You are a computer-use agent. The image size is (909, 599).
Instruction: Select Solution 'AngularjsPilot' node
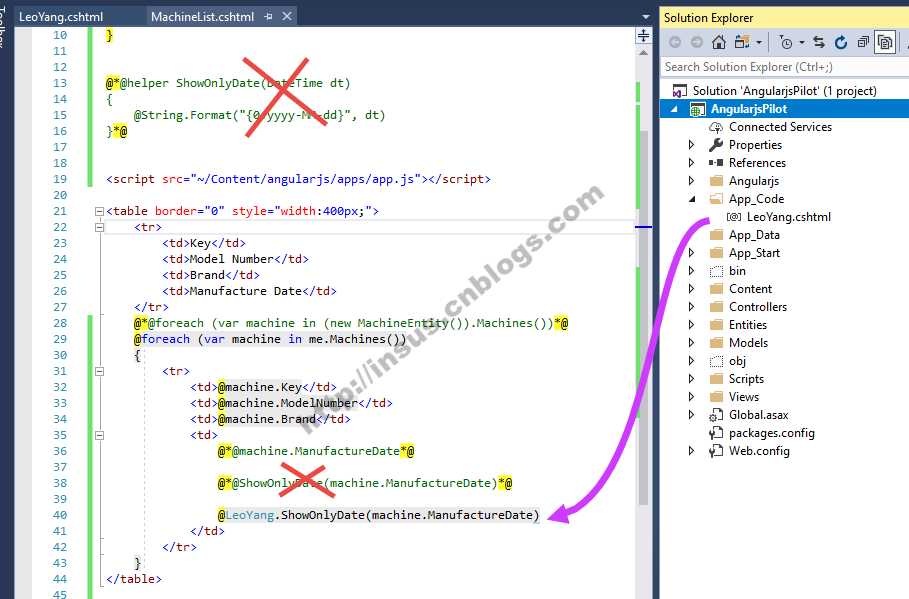click(x=784, y=90)
